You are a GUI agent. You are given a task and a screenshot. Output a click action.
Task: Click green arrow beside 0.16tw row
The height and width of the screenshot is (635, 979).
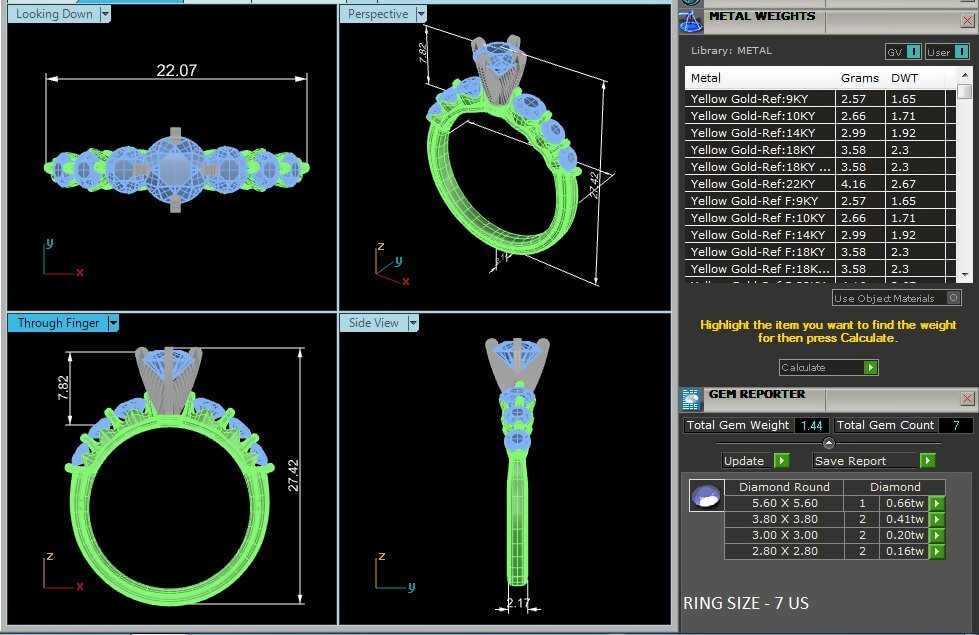936,552
